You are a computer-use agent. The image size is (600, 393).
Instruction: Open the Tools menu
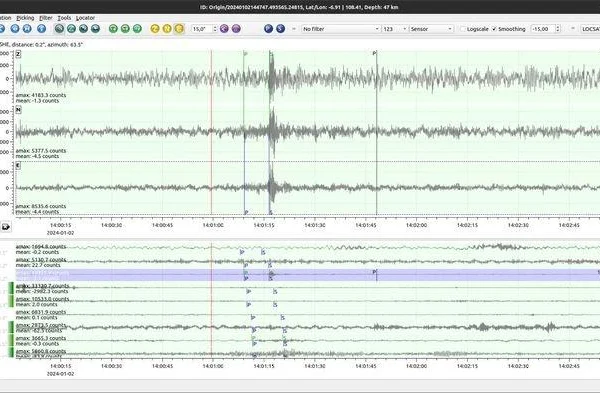[64, 18]
